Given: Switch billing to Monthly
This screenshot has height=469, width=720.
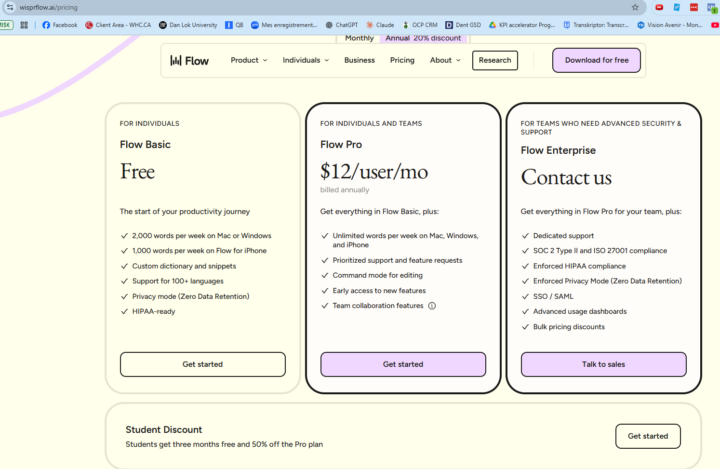Looking at the screenshot, I should (359, 38).
